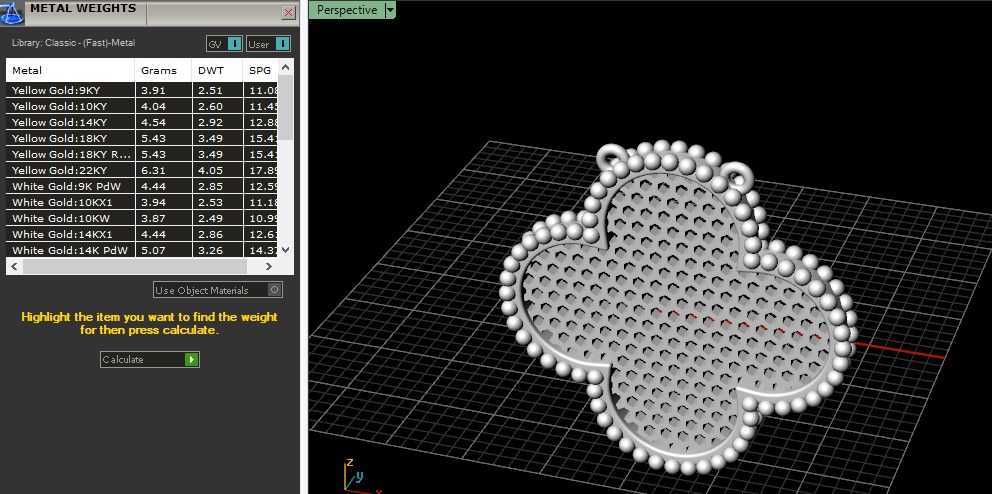Select the Yellow Gold:22KY row
The image size is (992, 494).
[x=142, y=170]
